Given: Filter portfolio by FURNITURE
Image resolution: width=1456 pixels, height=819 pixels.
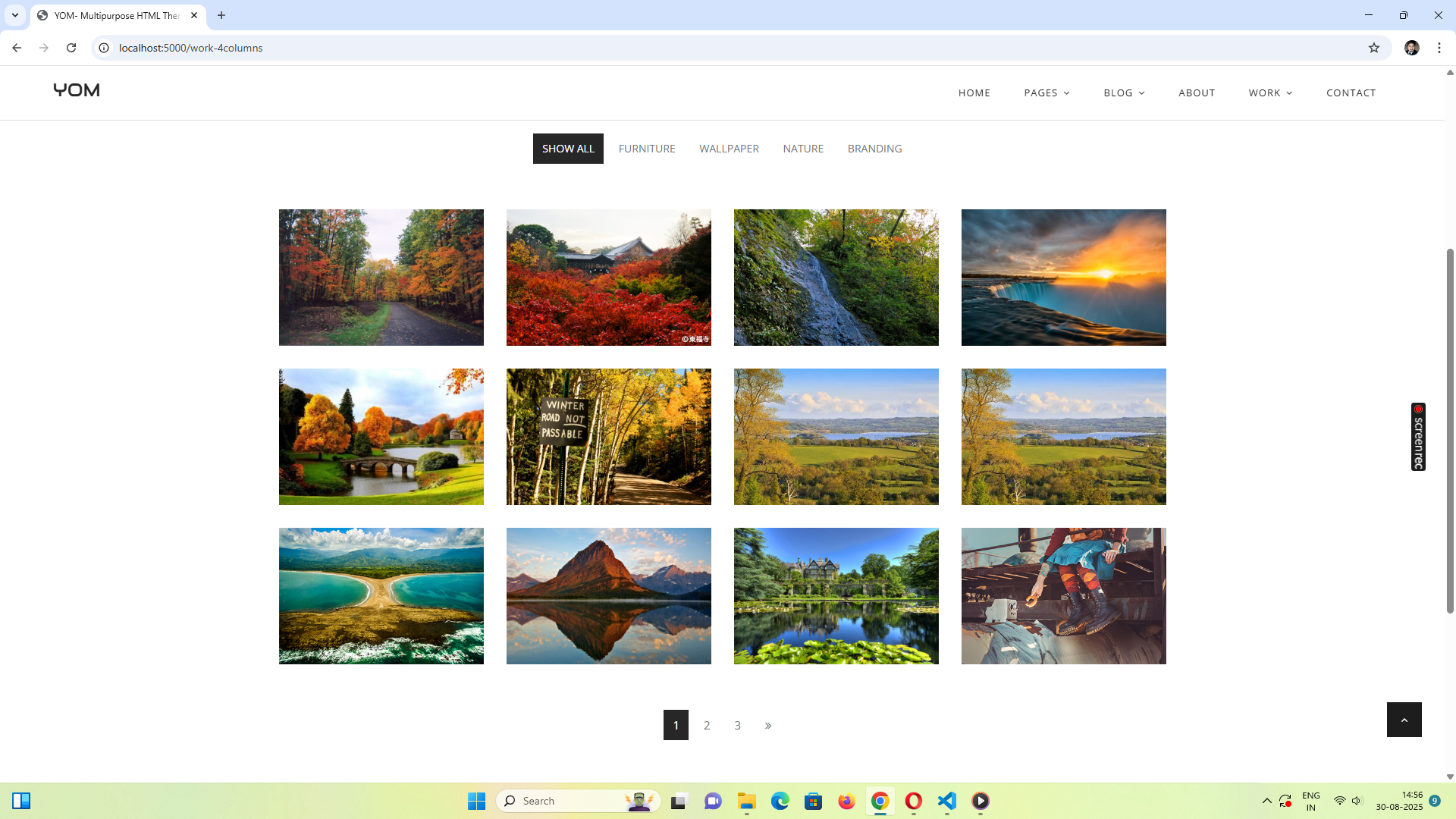Looking at the screenshot, I should (647, 149).
